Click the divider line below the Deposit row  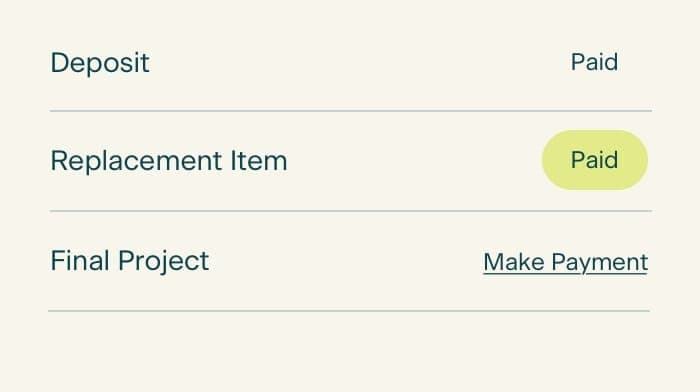350,111
